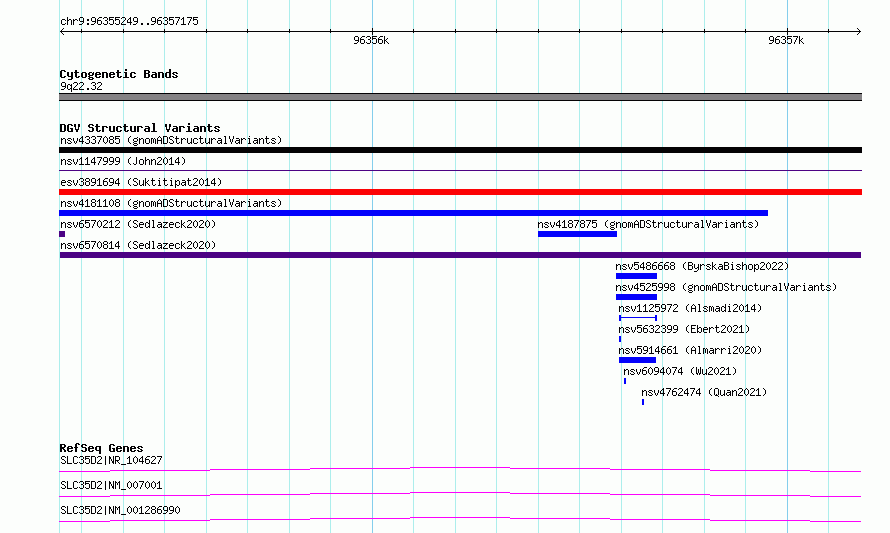This screenshot has height=533, width=890.
Task: Select the nsv4187875 (gnomADStructuralVariants) label
Action: tap(648, 224)
